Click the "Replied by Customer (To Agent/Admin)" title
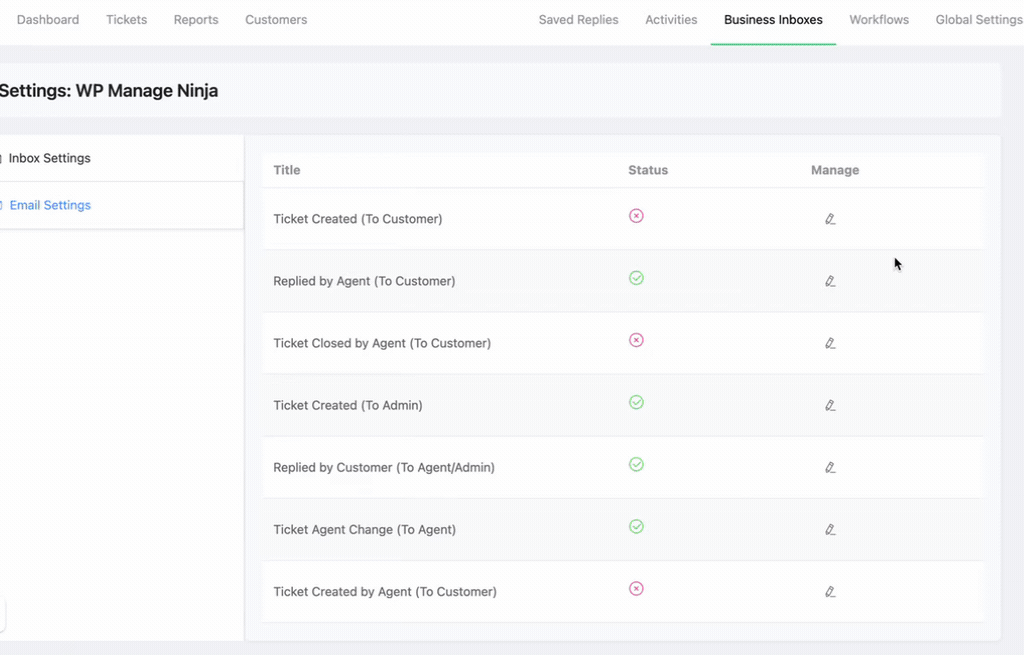Screen dimensions: 1024x655 coord(384,467)
